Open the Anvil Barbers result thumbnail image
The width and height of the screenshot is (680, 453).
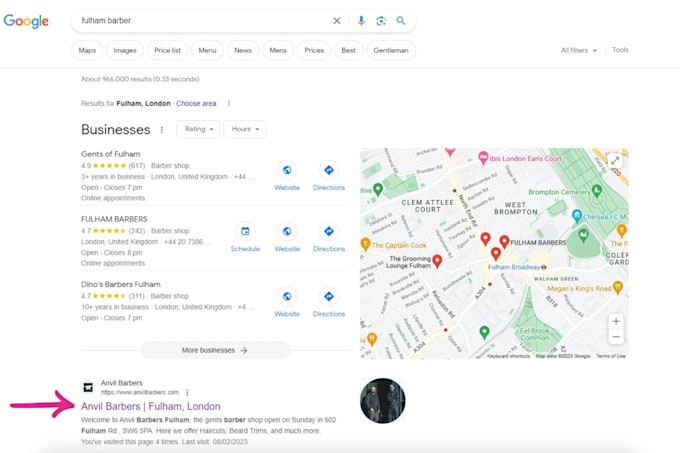382,401
